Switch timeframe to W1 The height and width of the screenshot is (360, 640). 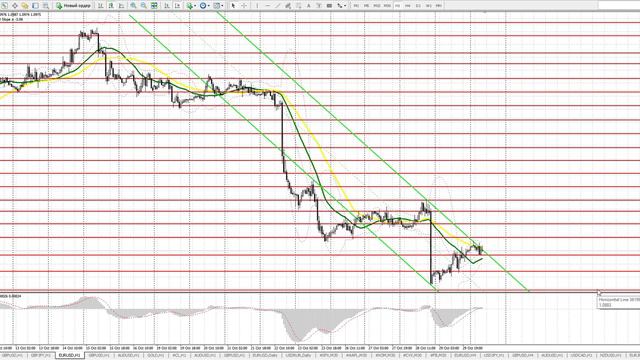428,6
